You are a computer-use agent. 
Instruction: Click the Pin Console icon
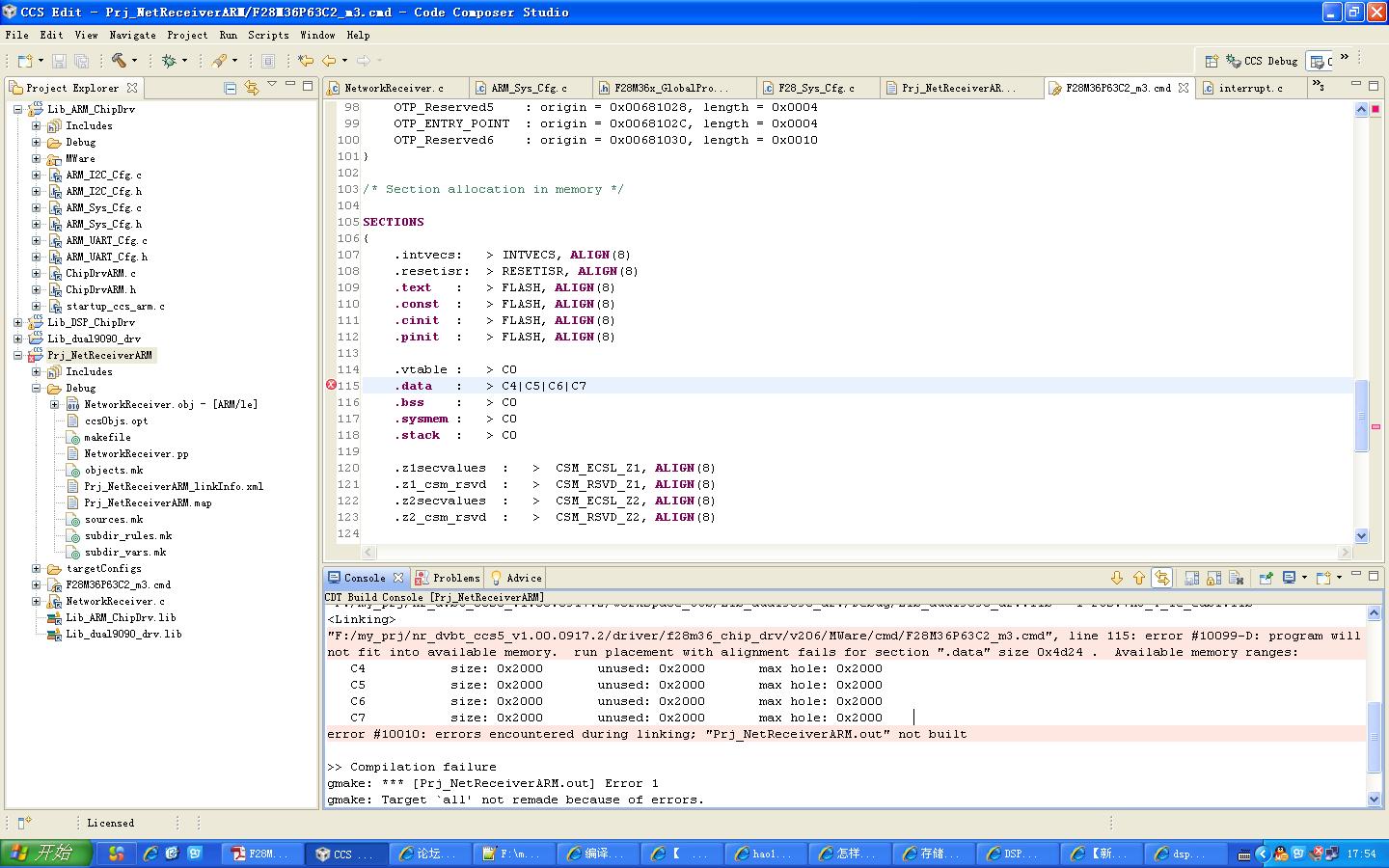(x=1266, y=578)
